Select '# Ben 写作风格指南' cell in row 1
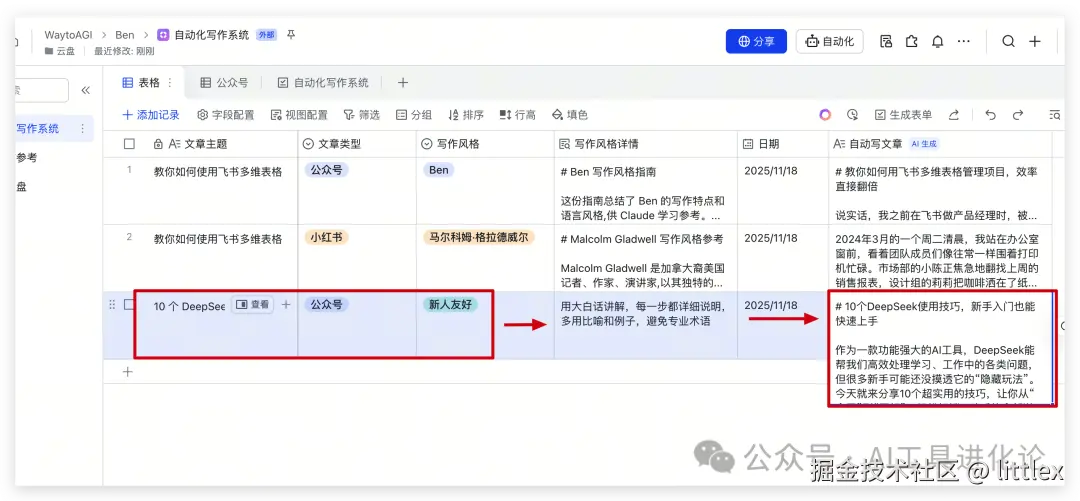1080x501 pixels. click(x=646, y=191)
